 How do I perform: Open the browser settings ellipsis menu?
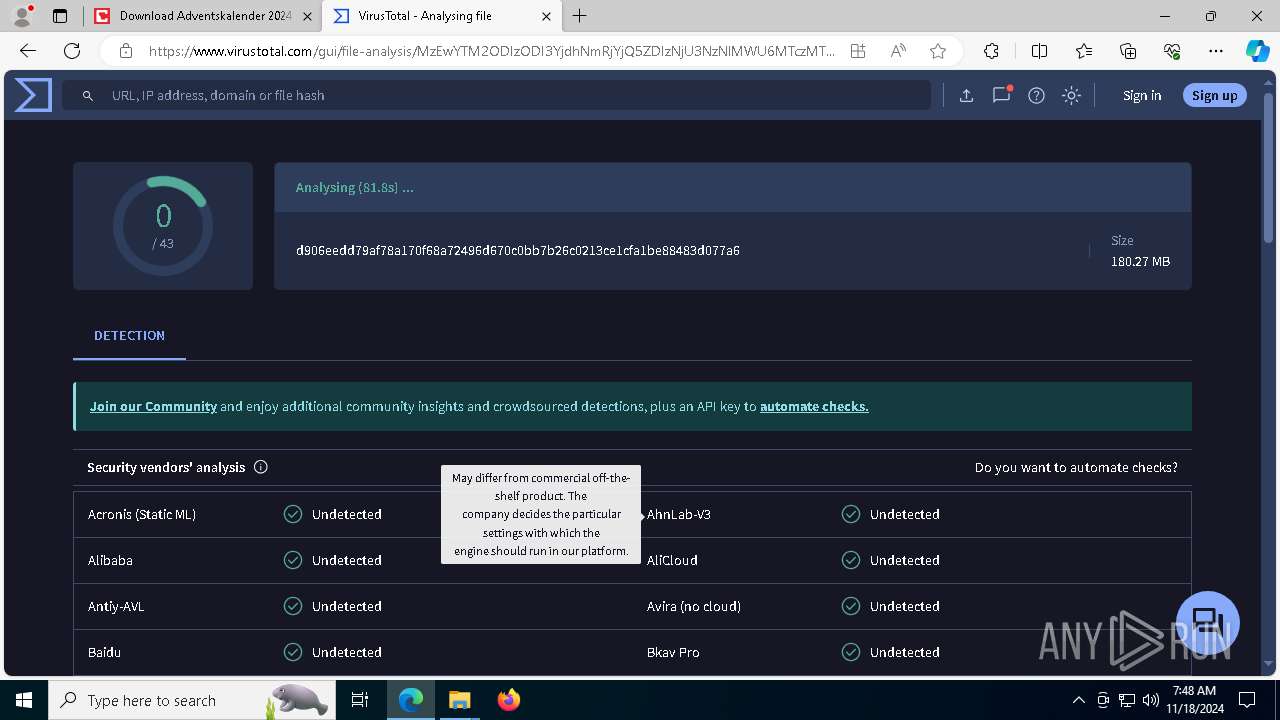pos(1216,51)
